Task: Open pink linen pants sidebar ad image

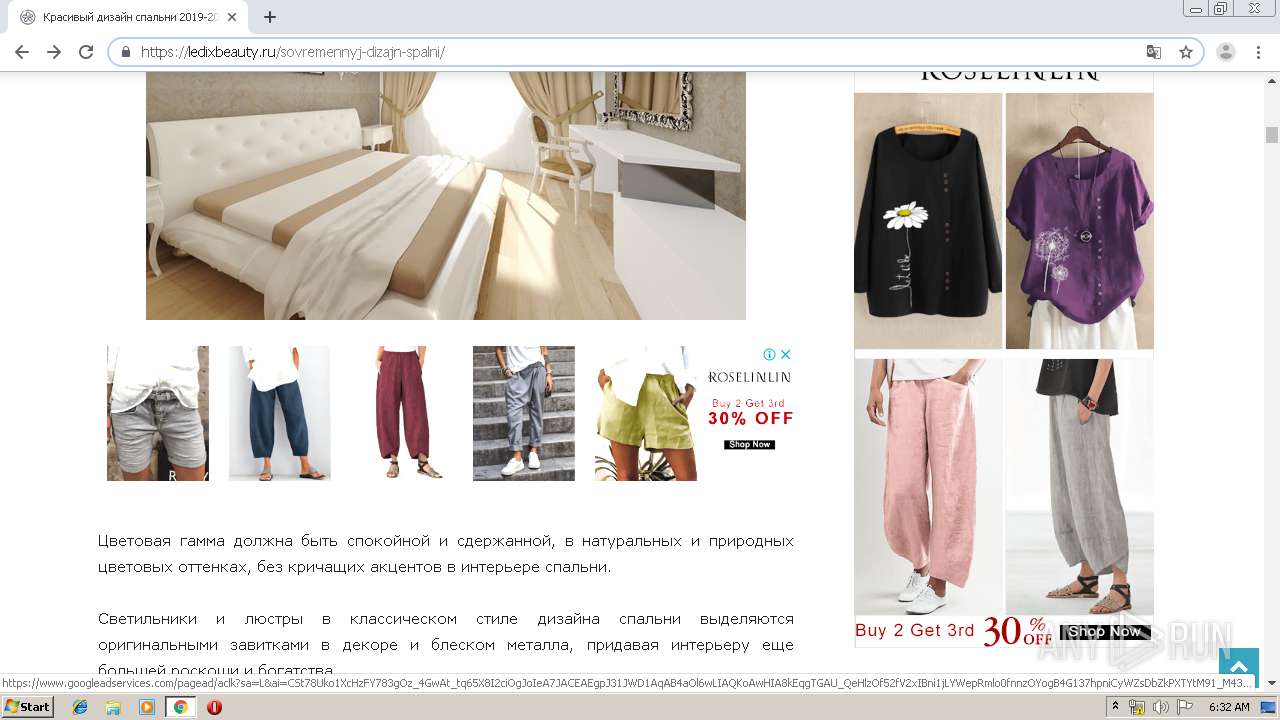Action: (x=928, y=488)
